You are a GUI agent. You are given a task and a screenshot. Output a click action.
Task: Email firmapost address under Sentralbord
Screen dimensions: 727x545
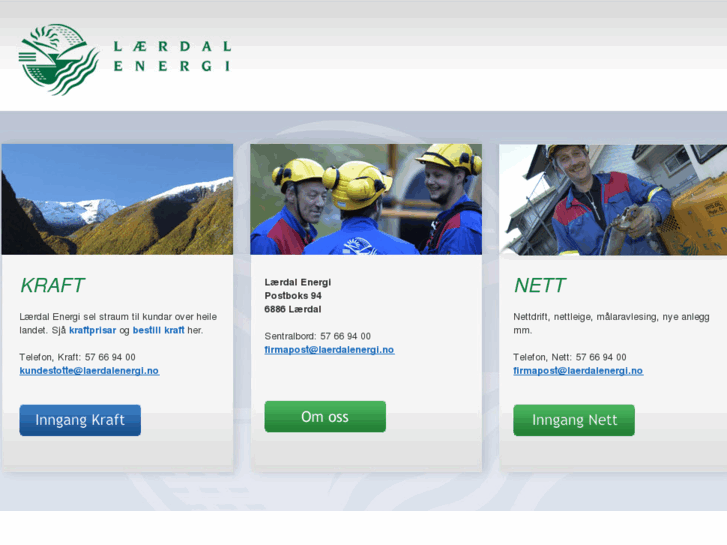click(329, 350)
